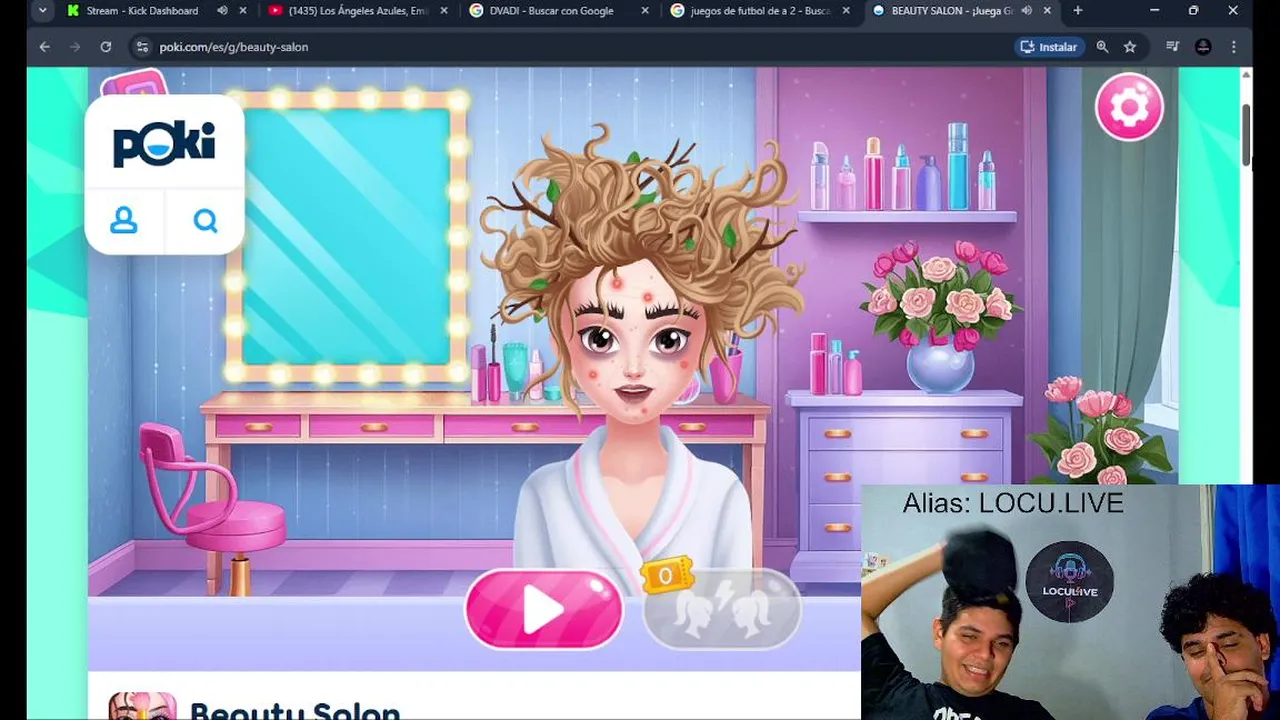
Task: Close the Stream - Kick Dashboard tab
Action: coord(243,11)
